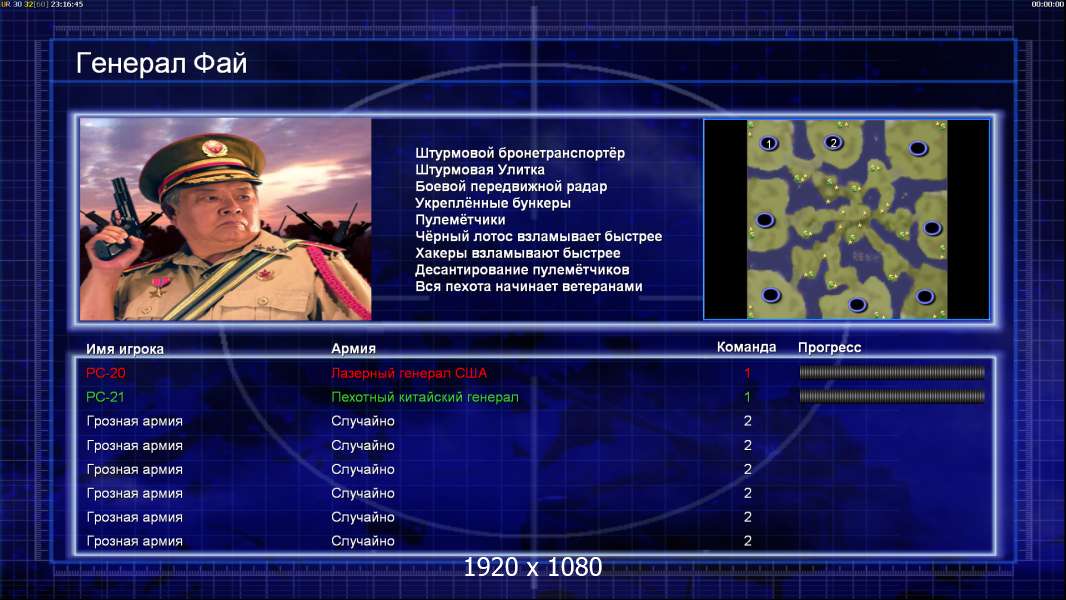Viewport: 1066px width, 600px height.
Task: Click the 'Имя игрока' column header
Action: (x=125, y=349)
